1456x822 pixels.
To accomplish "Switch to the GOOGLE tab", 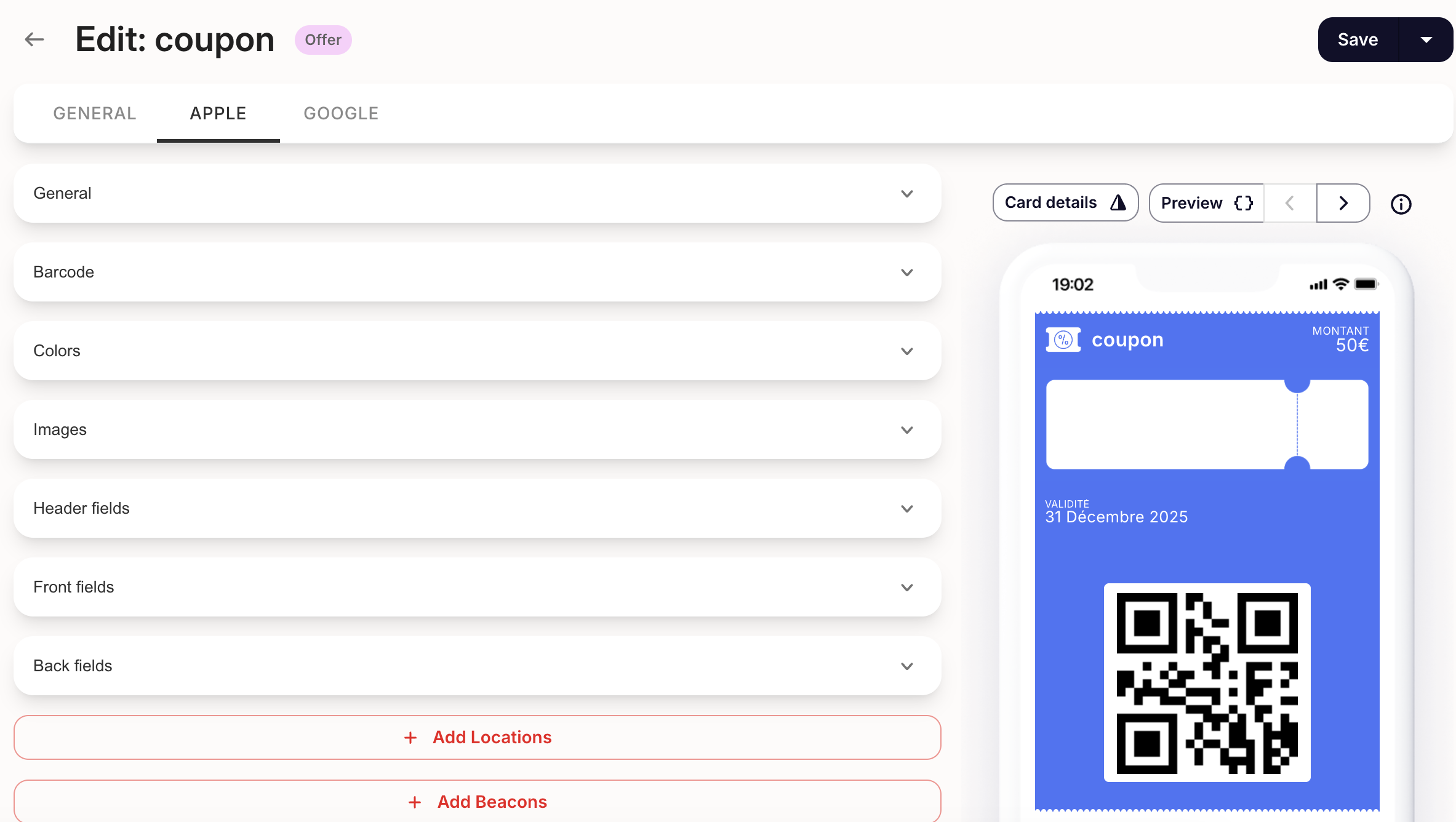I will point(341,113).
